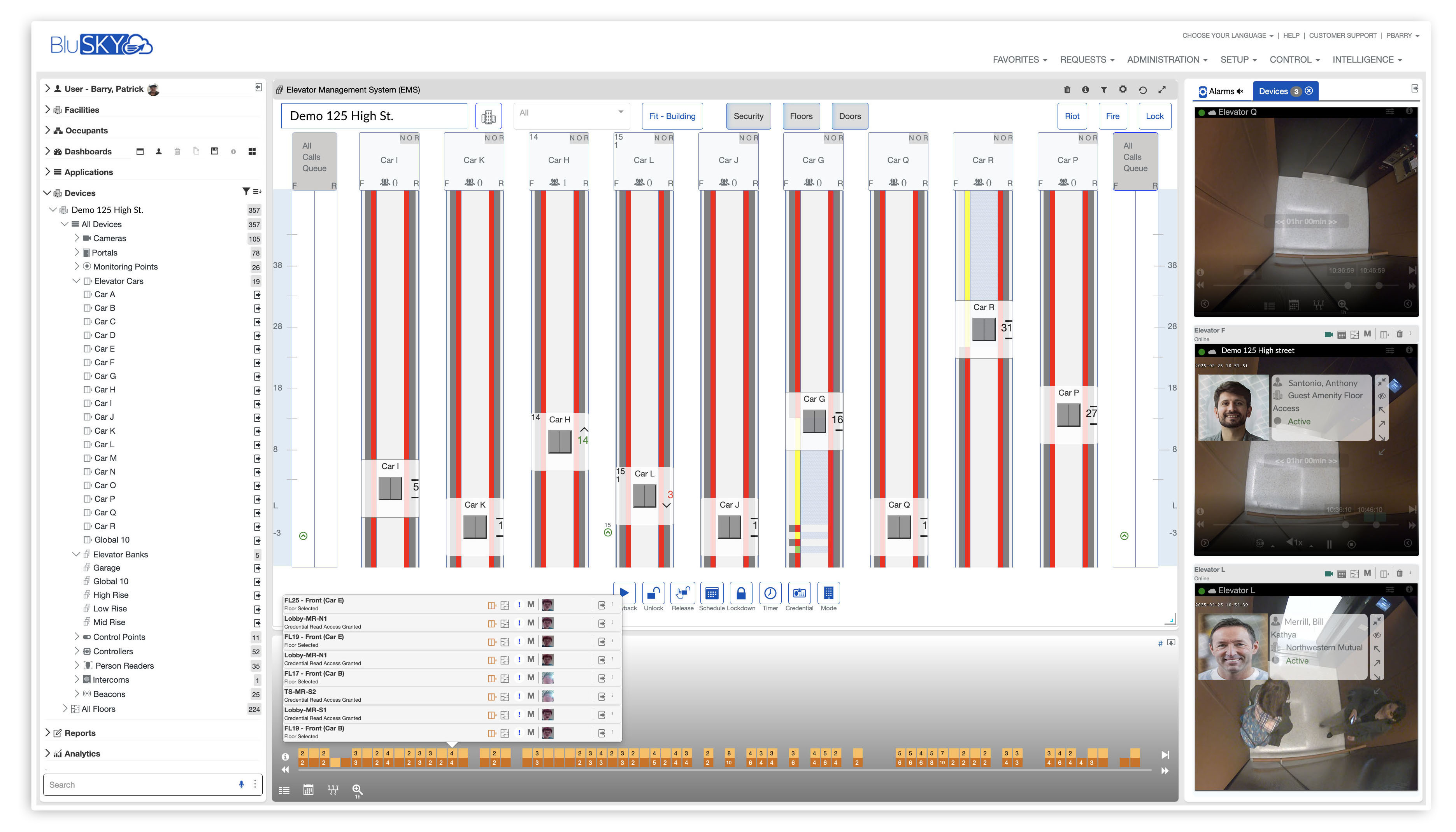Click the Unlock action icon
The image size is (1456, 832).
[x=653, y=594]
